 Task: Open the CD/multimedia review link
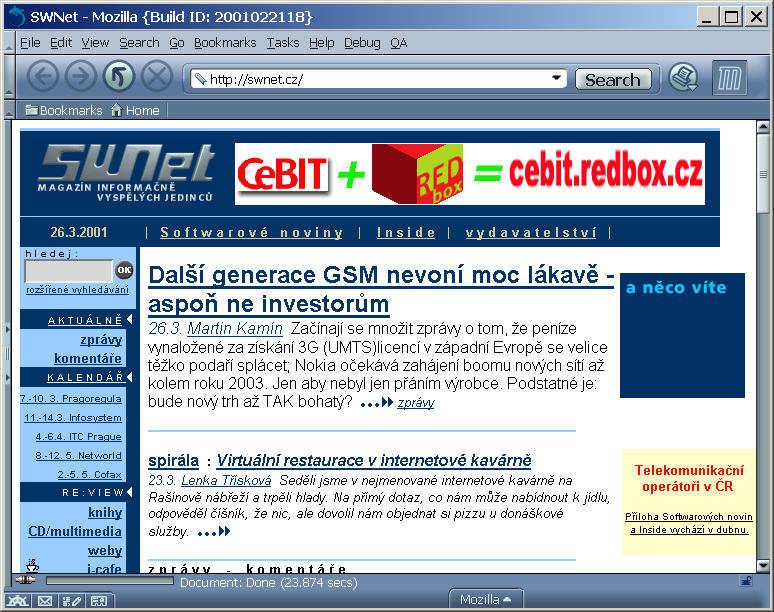(75, 531)
